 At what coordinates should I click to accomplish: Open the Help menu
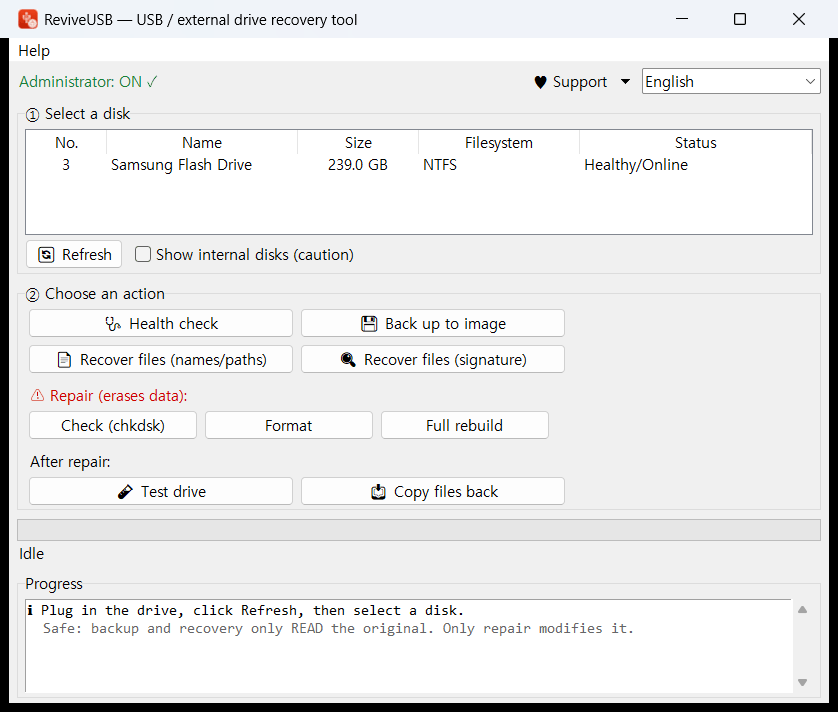point(34,51)
